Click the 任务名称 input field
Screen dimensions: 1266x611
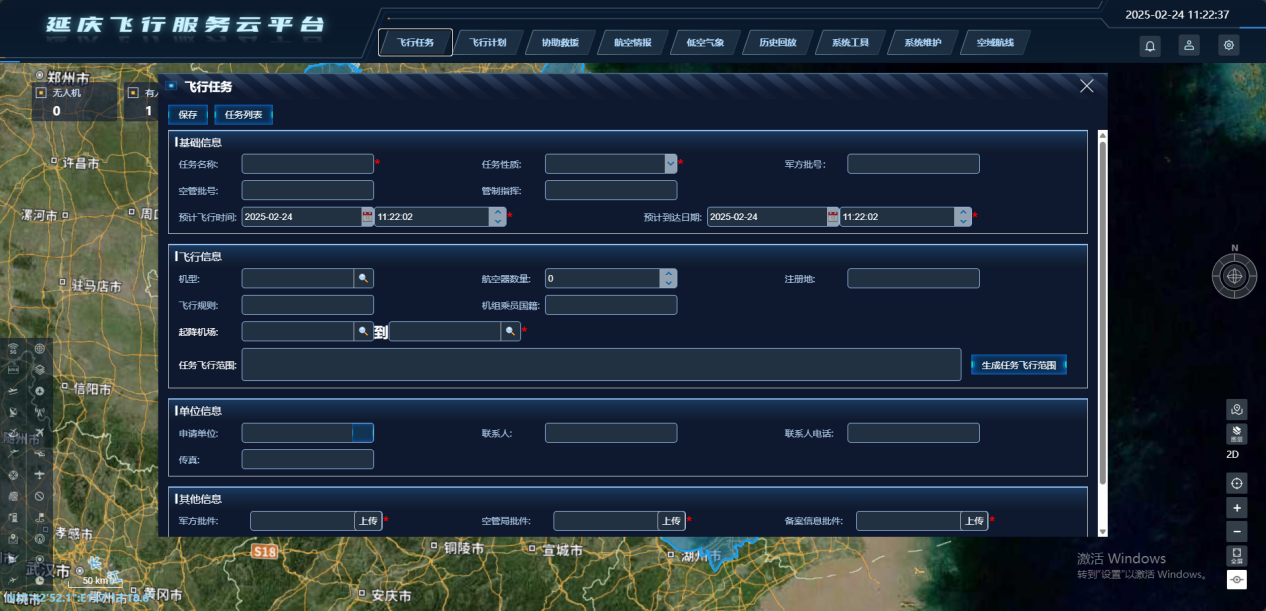pyautogui.click(x=307, y=164)
